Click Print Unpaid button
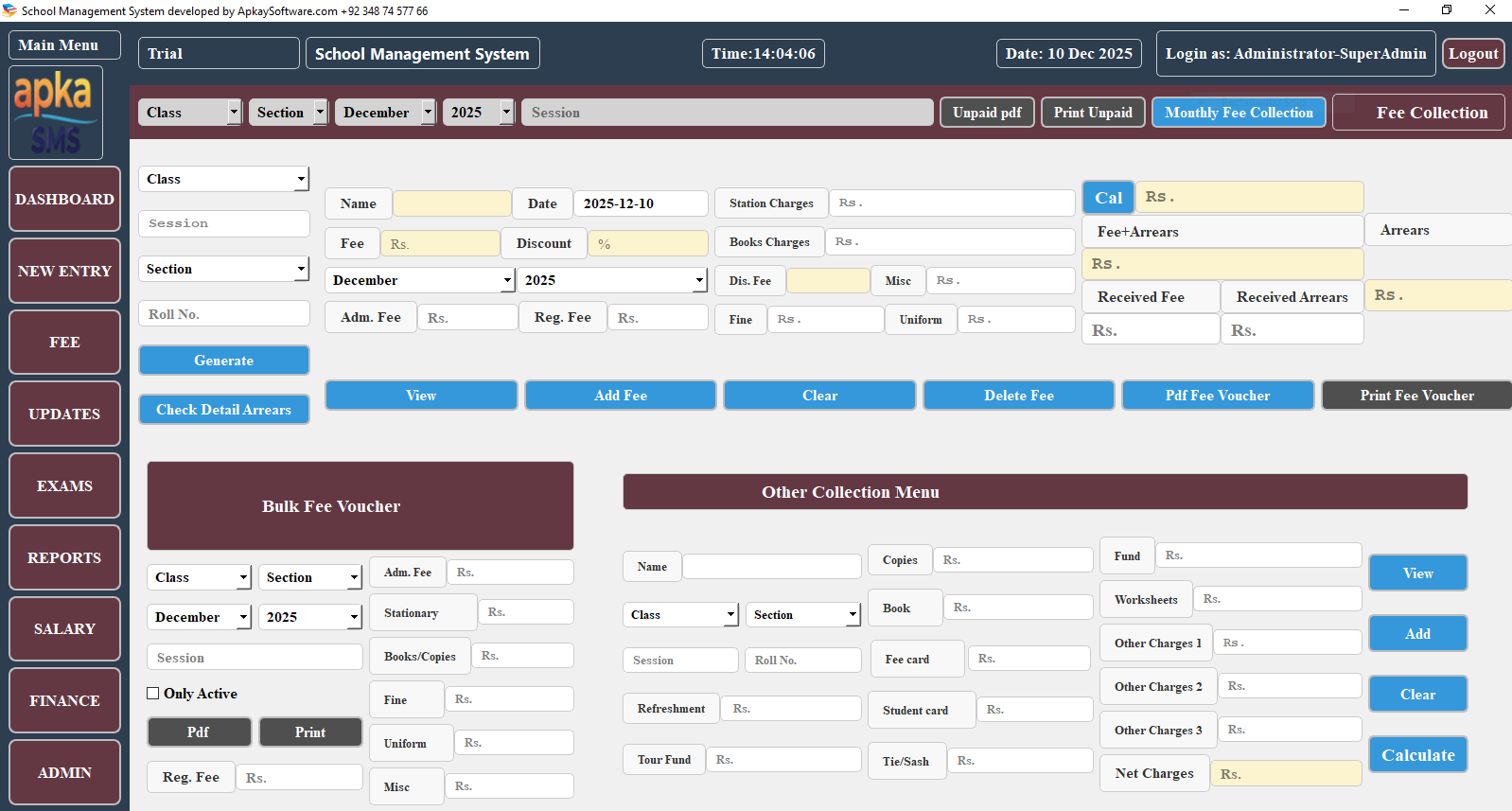Image resolution: width=1512 pixels, height=811 pixels. coord(1093,112)
